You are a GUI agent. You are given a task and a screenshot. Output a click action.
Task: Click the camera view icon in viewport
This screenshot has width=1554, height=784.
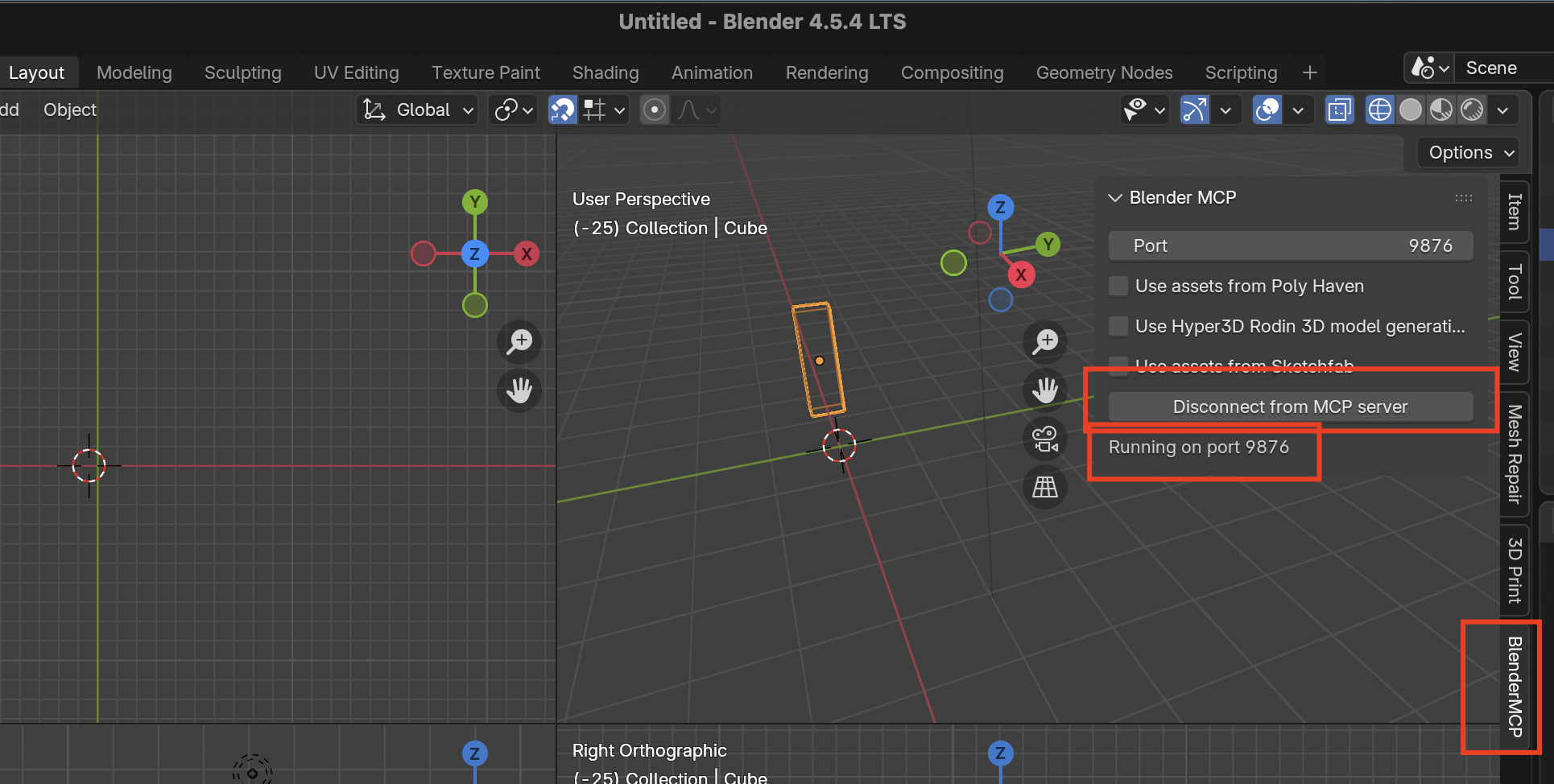1044,439
